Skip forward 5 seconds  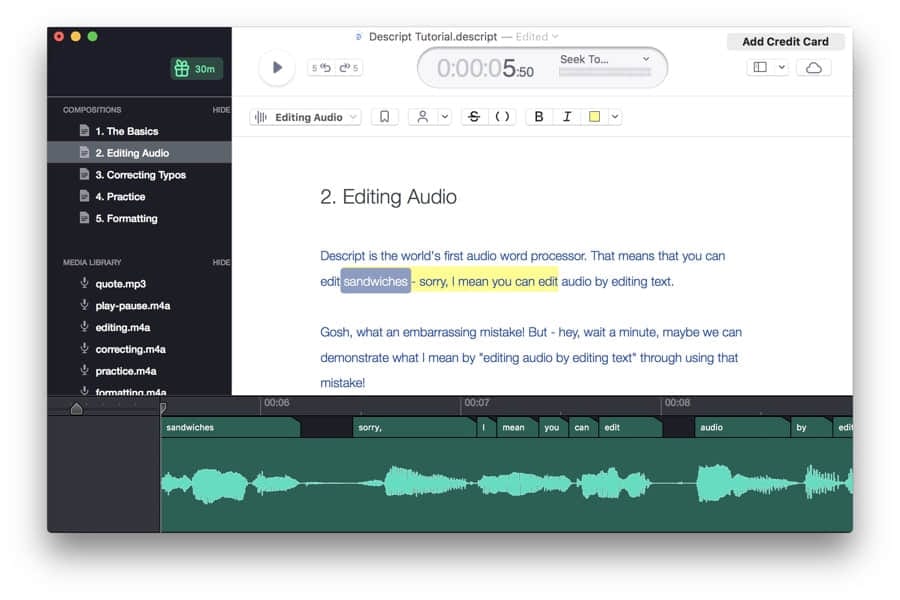click(x=348, y=68)
